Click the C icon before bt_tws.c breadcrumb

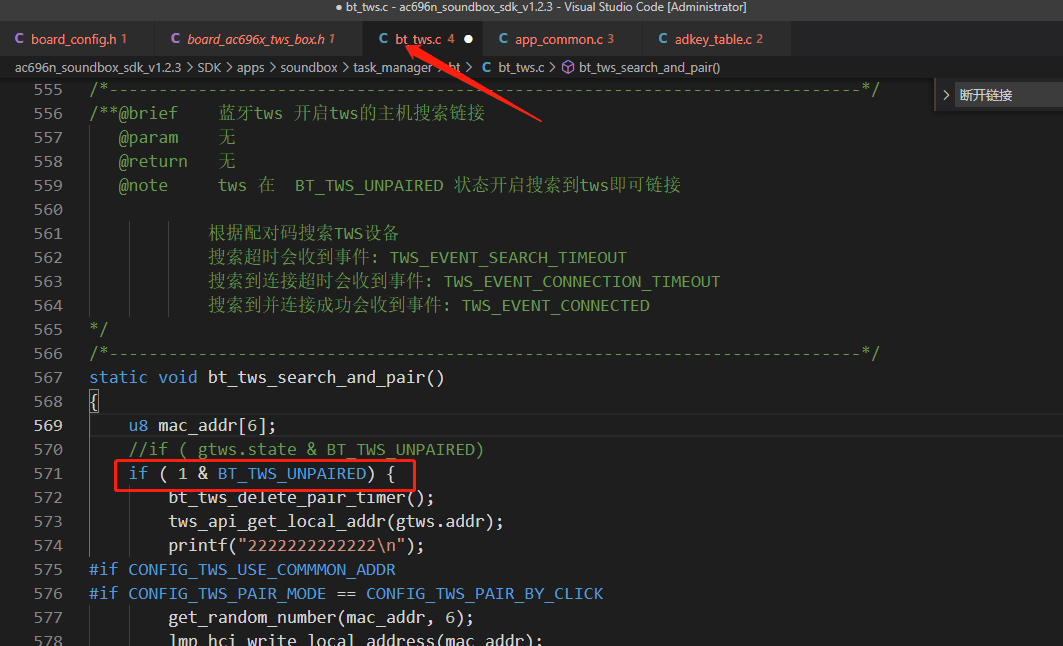pyautogui.click(x=486, y=67)
